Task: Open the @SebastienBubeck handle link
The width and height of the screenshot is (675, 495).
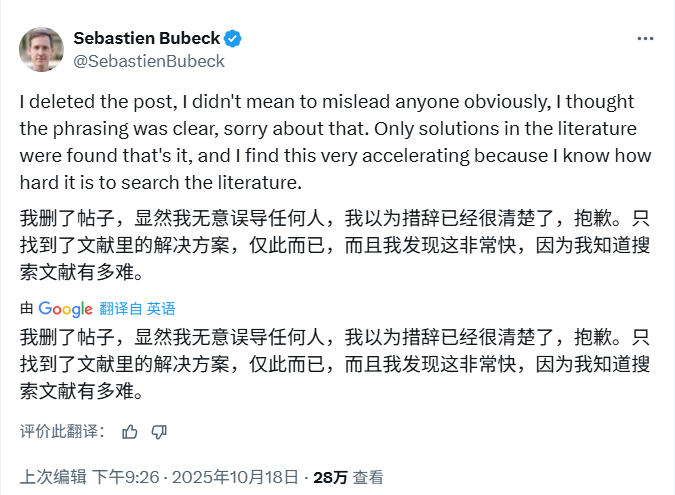Action: click(x=149, y=61)
